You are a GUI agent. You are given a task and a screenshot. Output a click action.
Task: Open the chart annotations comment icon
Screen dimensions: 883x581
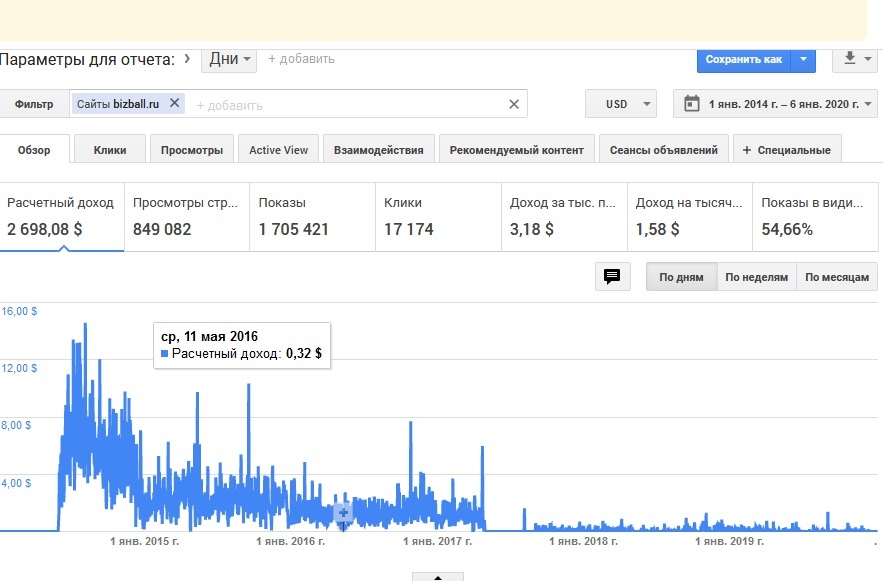point(612,276)
